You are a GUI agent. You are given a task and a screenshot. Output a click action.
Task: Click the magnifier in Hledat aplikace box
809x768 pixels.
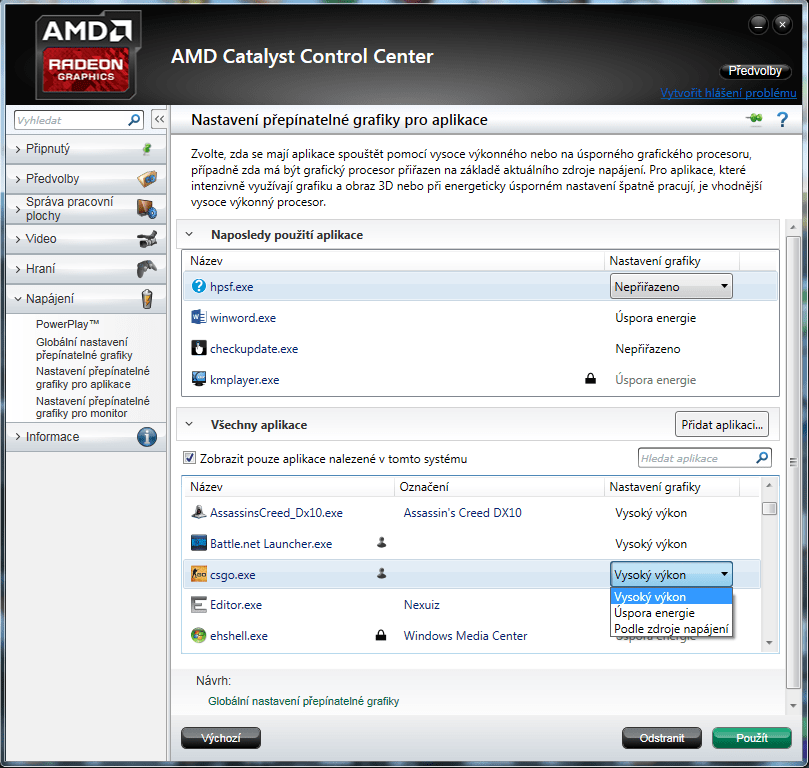(762, 458)
